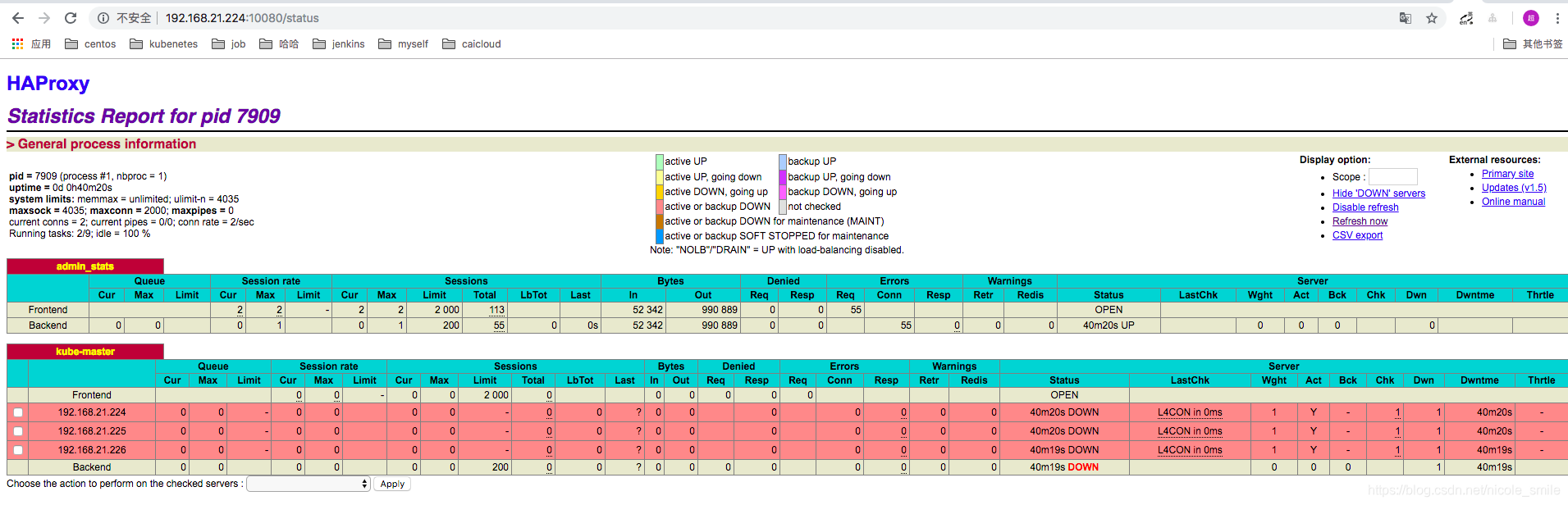Reload the page with the refresh icon
This screenshot has height=505, width=1568.
point(71,18)
